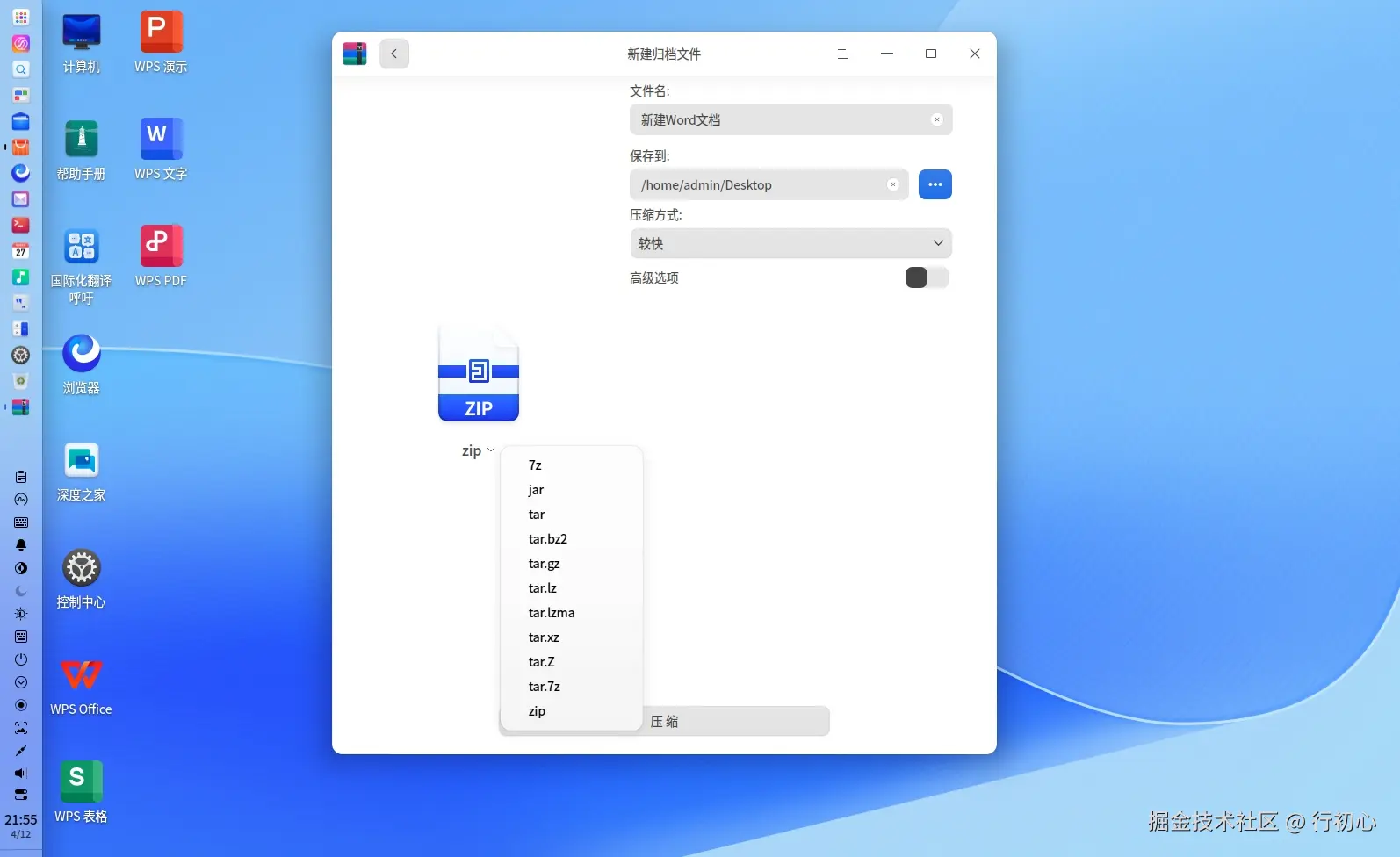Open WPS PDF desktop shortcut
This screenshot has height=857, width=1400.
pyautogui.click(x=161, y=257)
